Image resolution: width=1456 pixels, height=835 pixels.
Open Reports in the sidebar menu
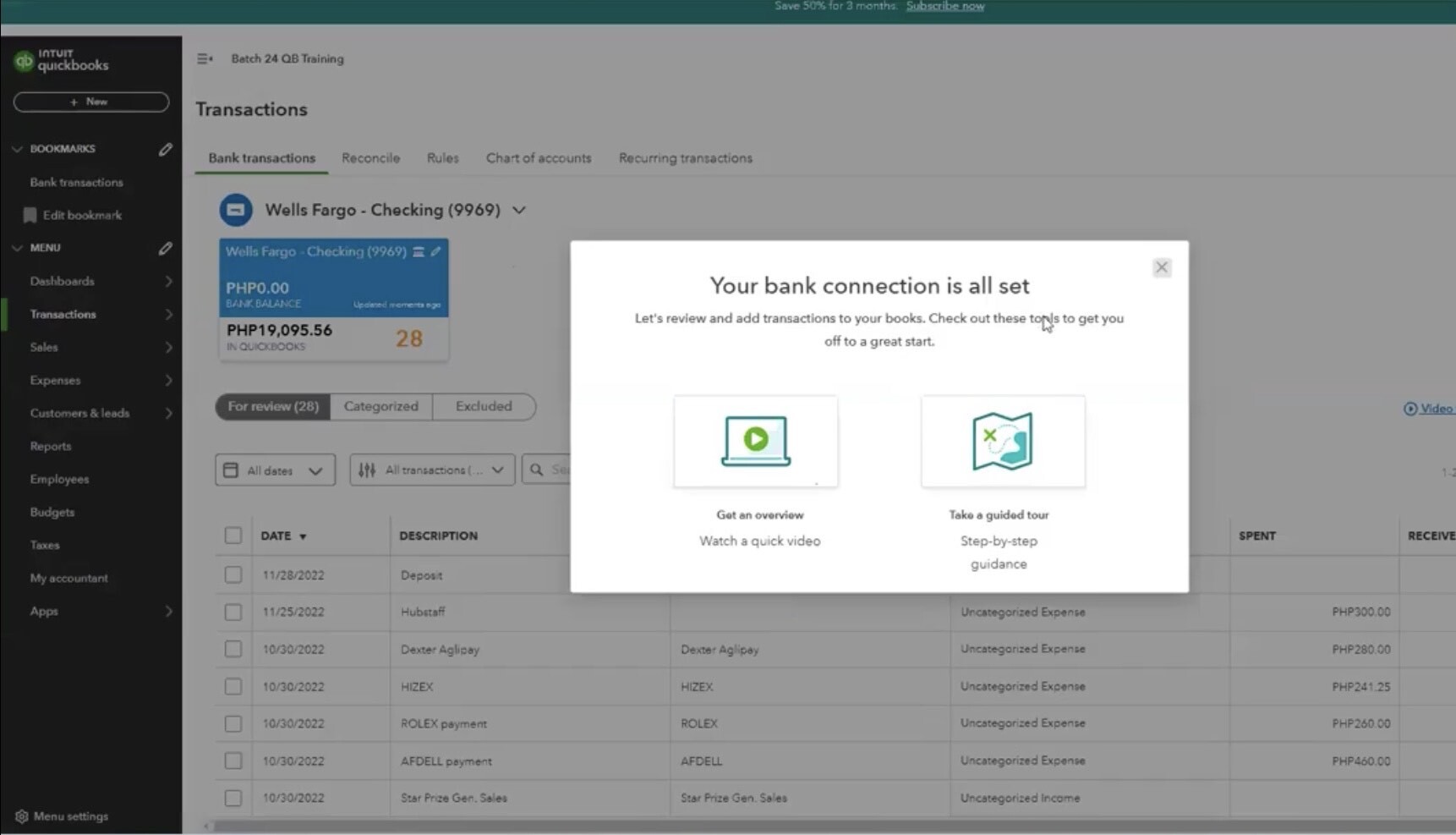(x=51, y=446)
